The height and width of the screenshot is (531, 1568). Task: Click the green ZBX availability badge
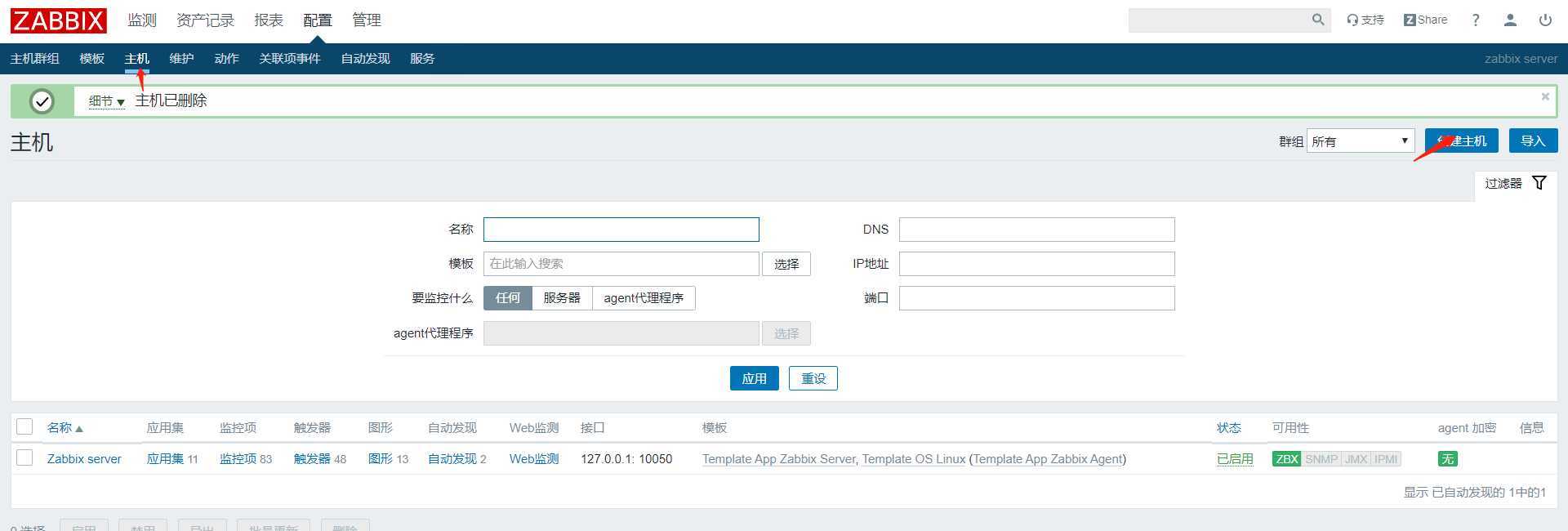click(1286, 459)
